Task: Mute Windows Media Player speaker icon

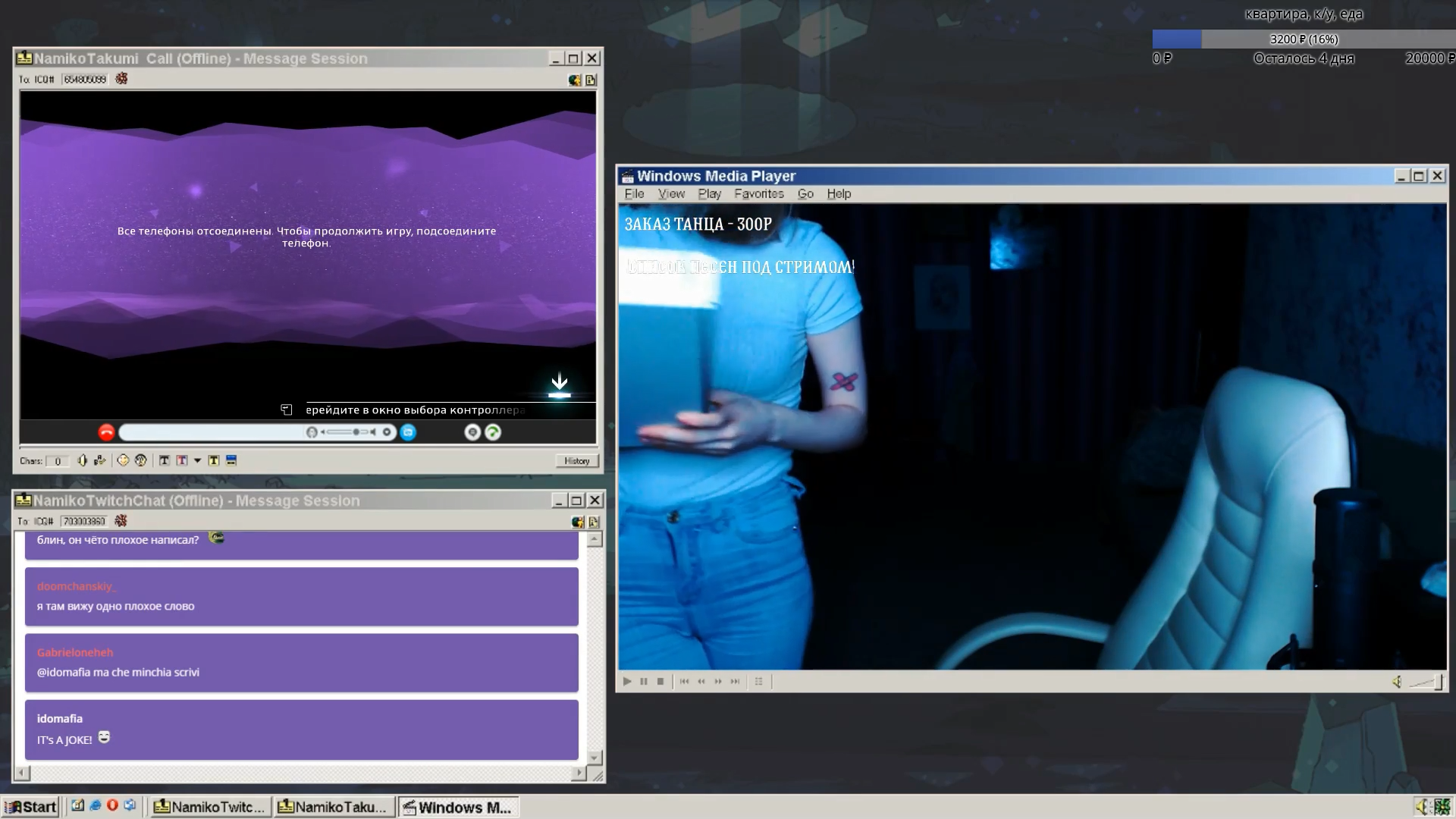Action: pos(1397,682)
